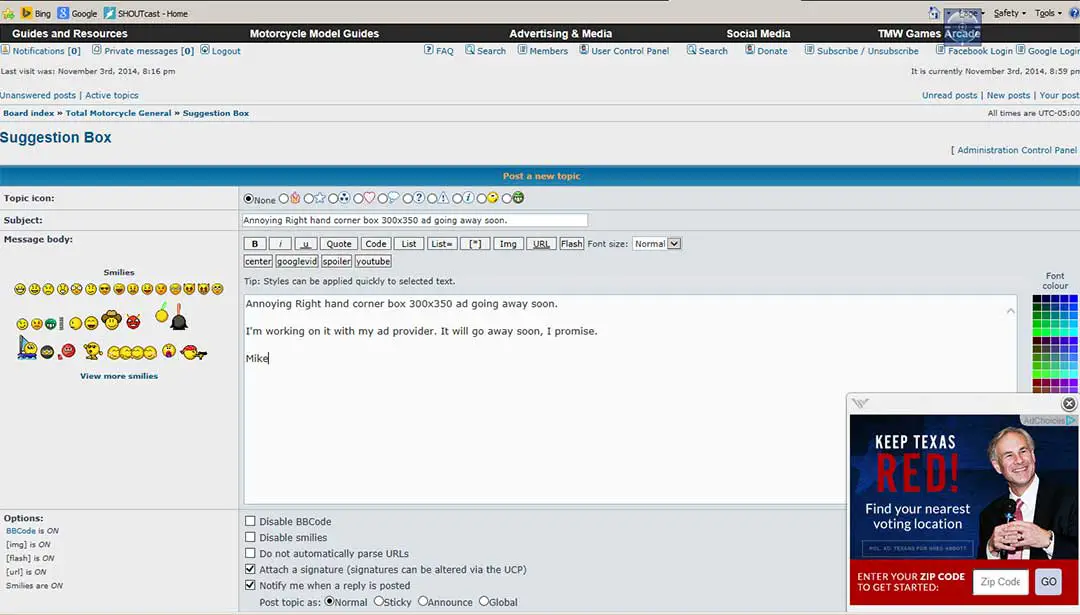
Task: Check the Disable smilies checkbox
Action: click(x=250, y=537)
